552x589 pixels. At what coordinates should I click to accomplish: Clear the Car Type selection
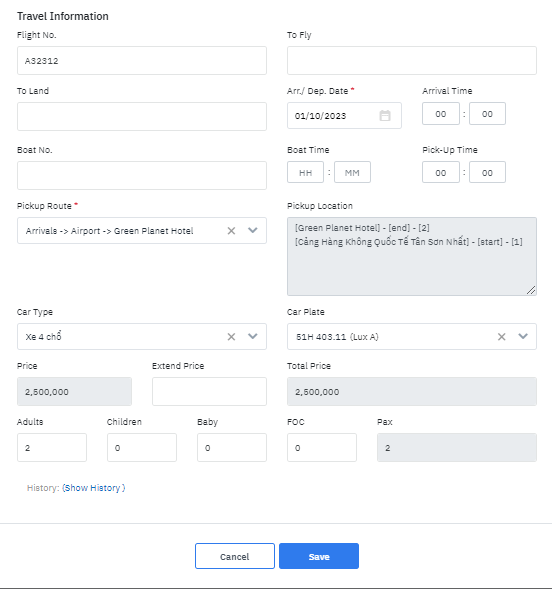coord(231,337)
